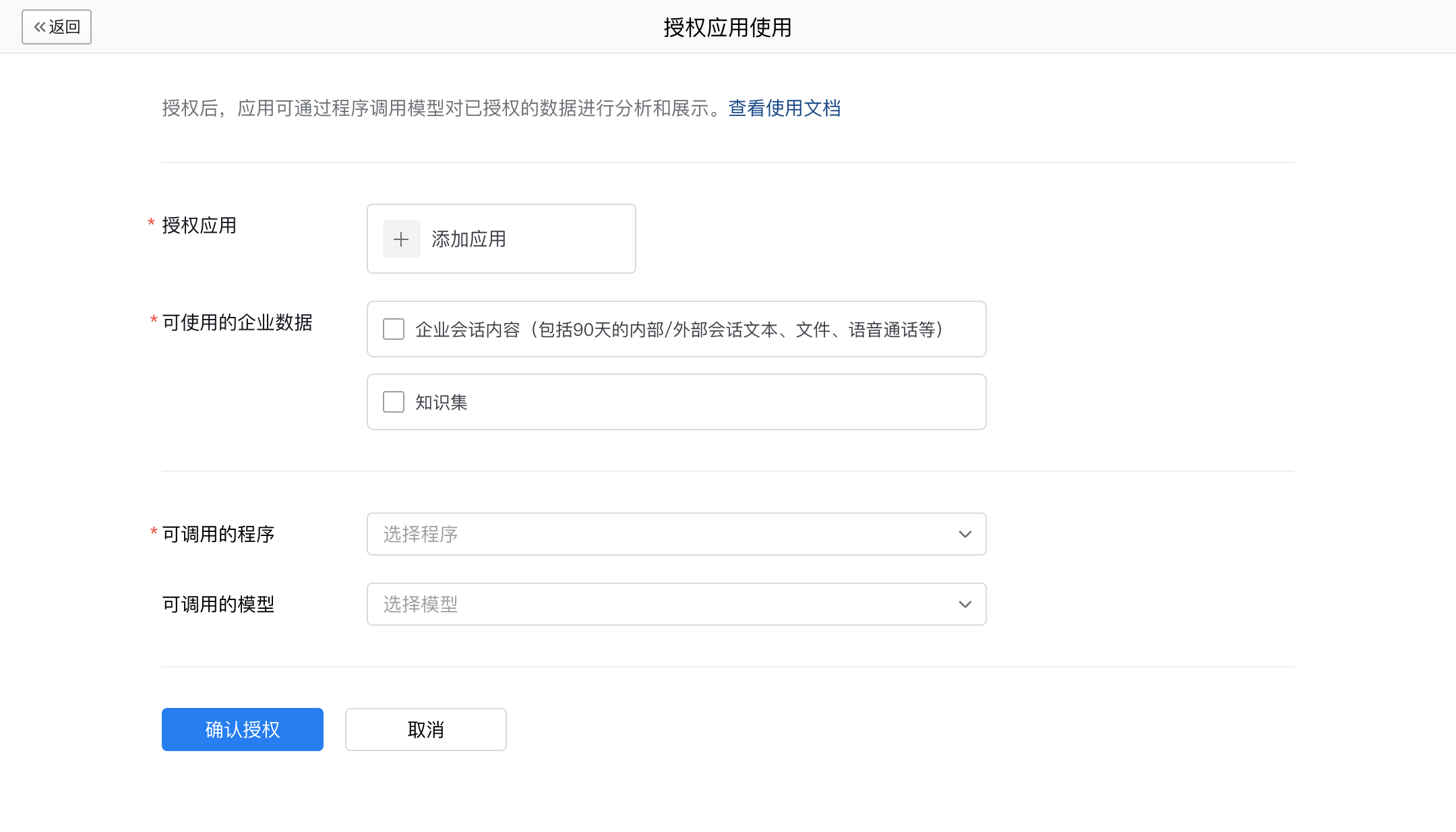Go back using the 返回 button
The height and width of the screenshot is (832, 1456).
(57, 27)
